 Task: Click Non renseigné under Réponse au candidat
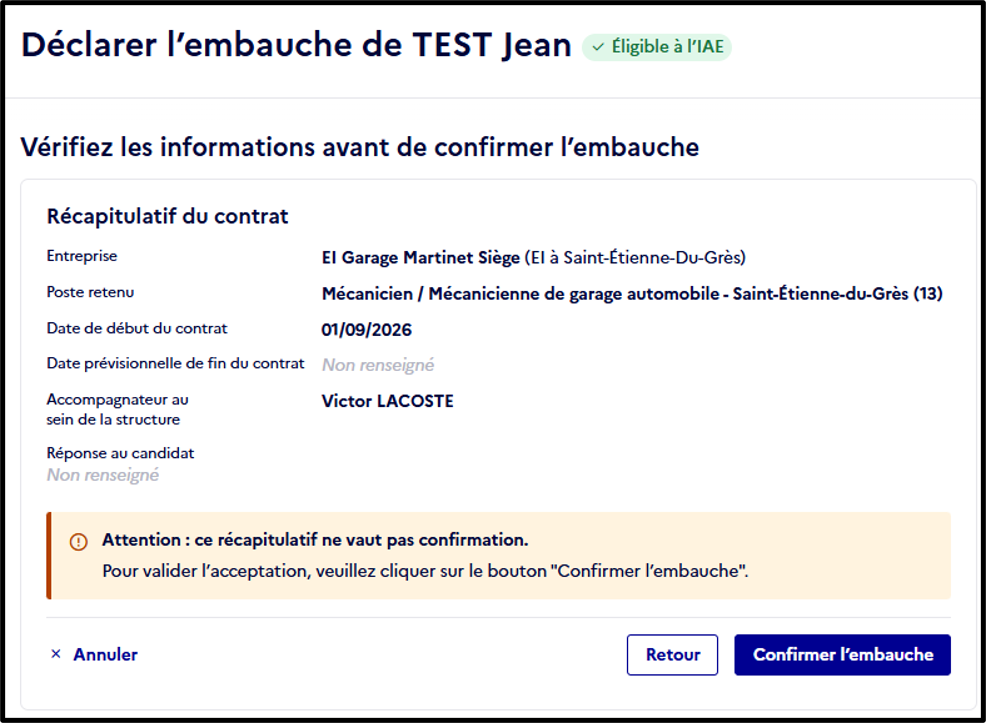pyautogui.click(x=102, y=475)
